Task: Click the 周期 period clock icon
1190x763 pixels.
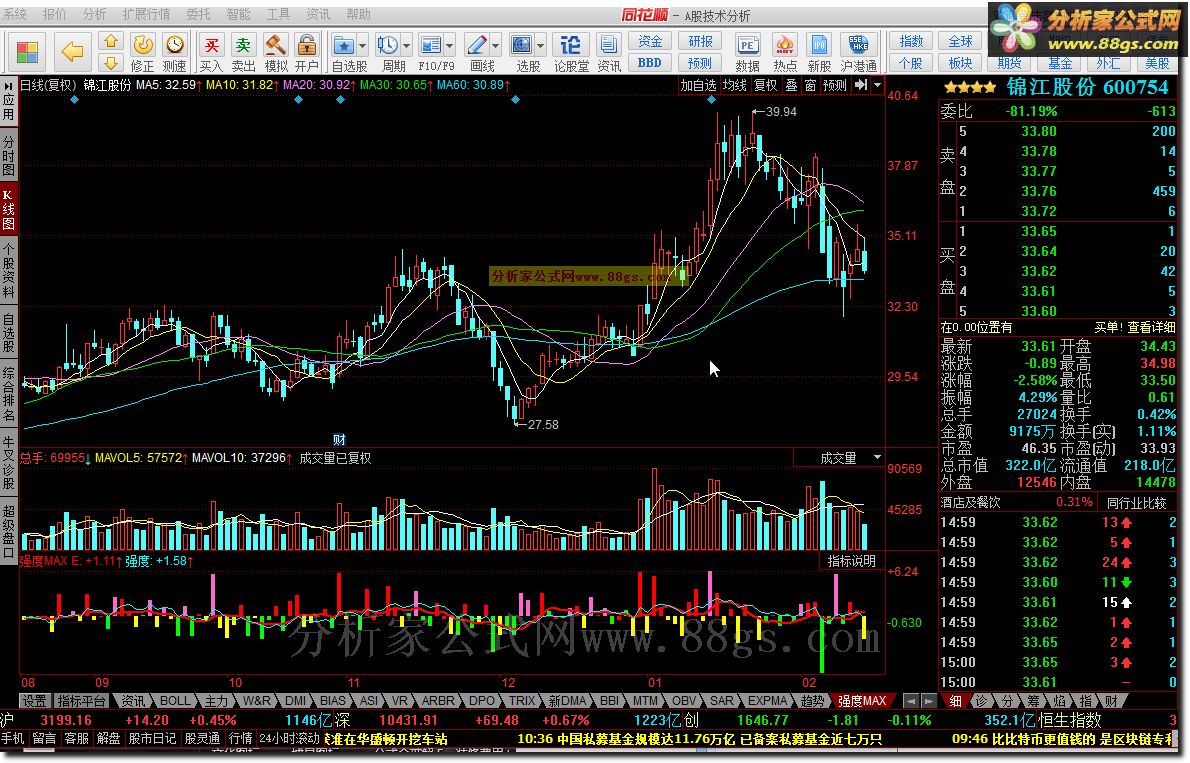Action: point(388,45)
